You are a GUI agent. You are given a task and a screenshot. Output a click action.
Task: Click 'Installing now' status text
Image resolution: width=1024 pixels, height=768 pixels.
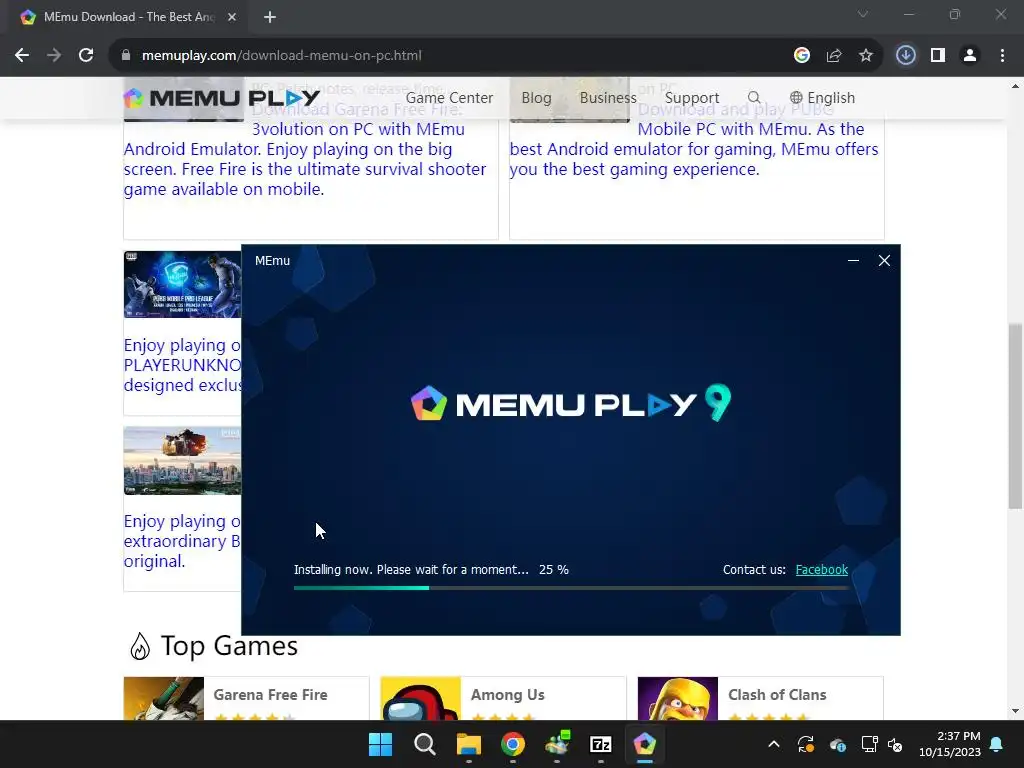(x=411, y=569)
